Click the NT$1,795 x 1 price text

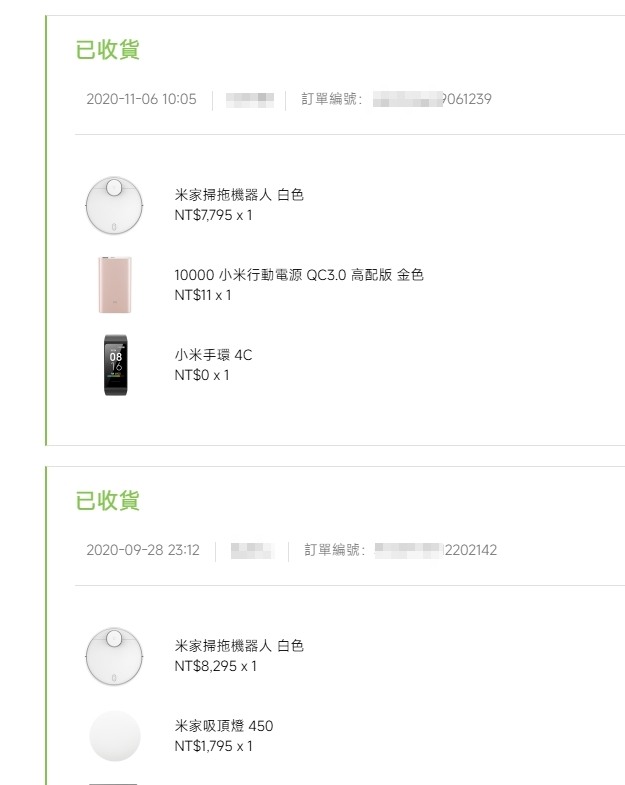pos(213,746)
